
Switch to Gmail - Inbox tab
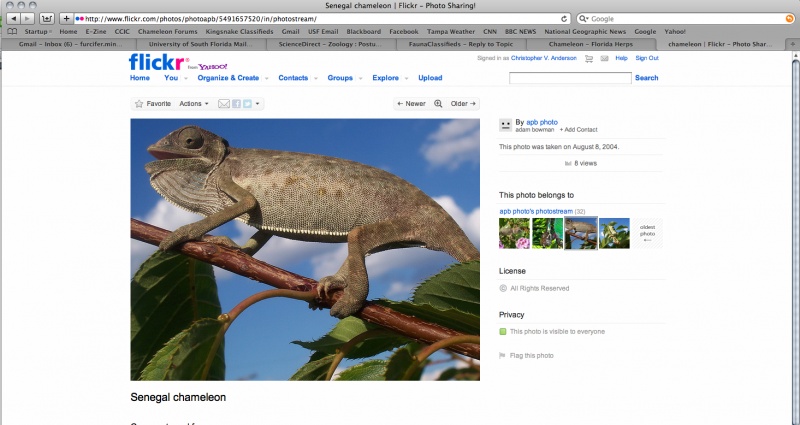[70, 44]
